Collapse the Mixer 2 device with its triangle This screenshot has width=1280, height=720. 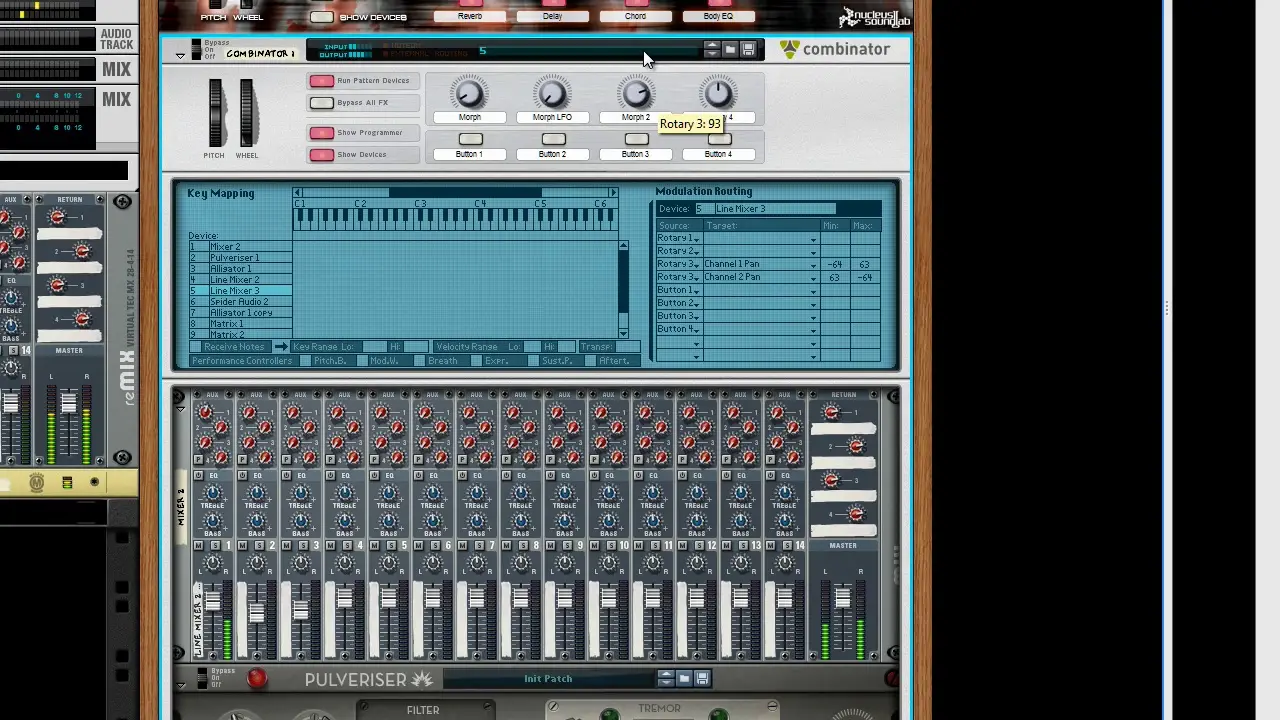click(180, 408)
